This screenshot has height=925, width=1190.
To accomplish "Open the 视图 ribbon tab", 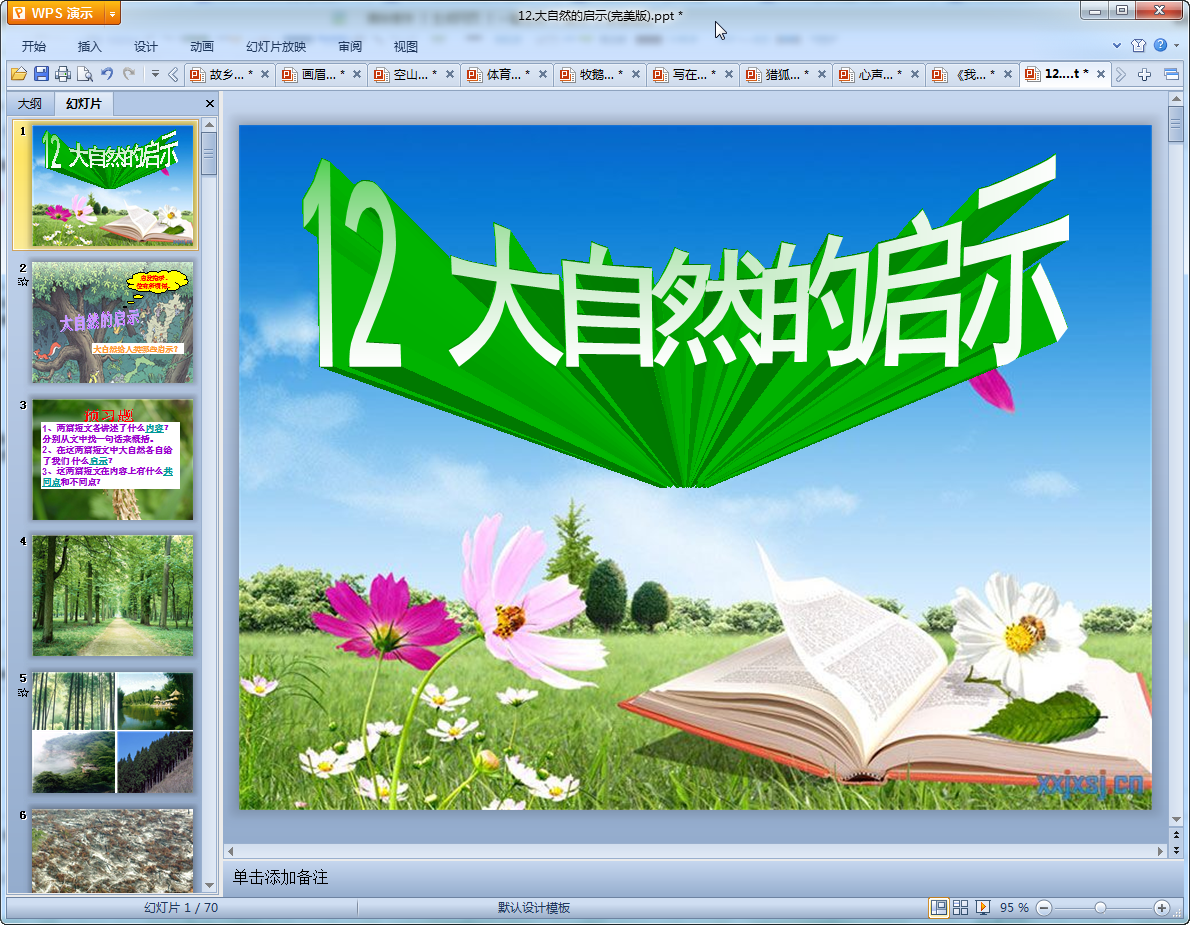I will [406, 46].
